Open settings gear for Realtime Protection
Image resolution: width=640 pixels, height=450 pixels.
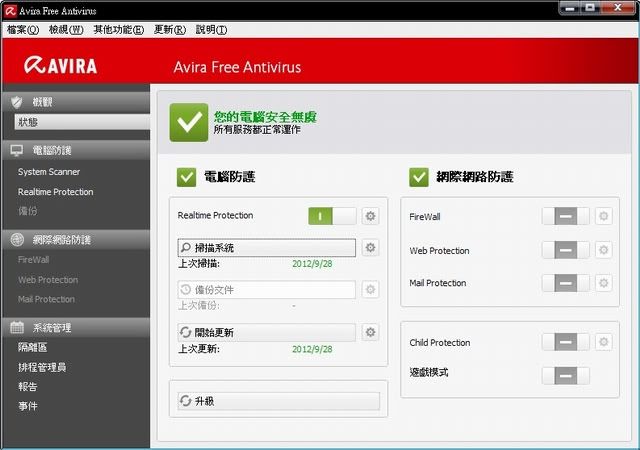[x=370, y=216]
